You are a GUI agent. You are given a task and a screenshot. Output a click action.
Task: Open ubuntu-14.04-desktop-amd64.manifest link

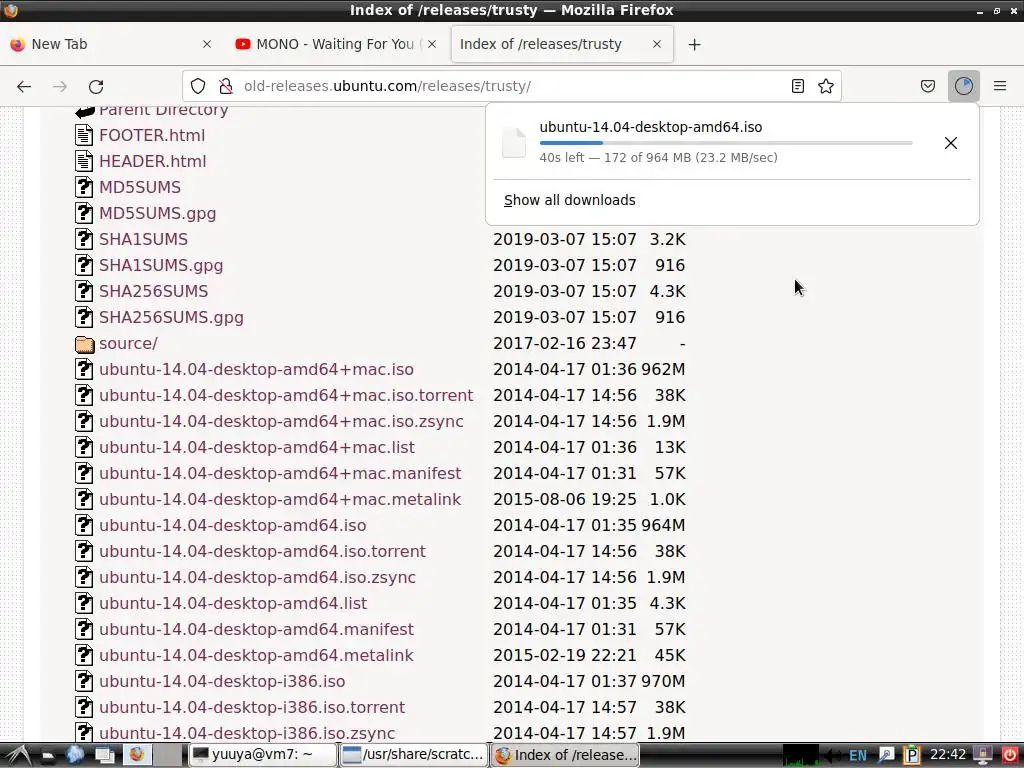coord(256,630)
